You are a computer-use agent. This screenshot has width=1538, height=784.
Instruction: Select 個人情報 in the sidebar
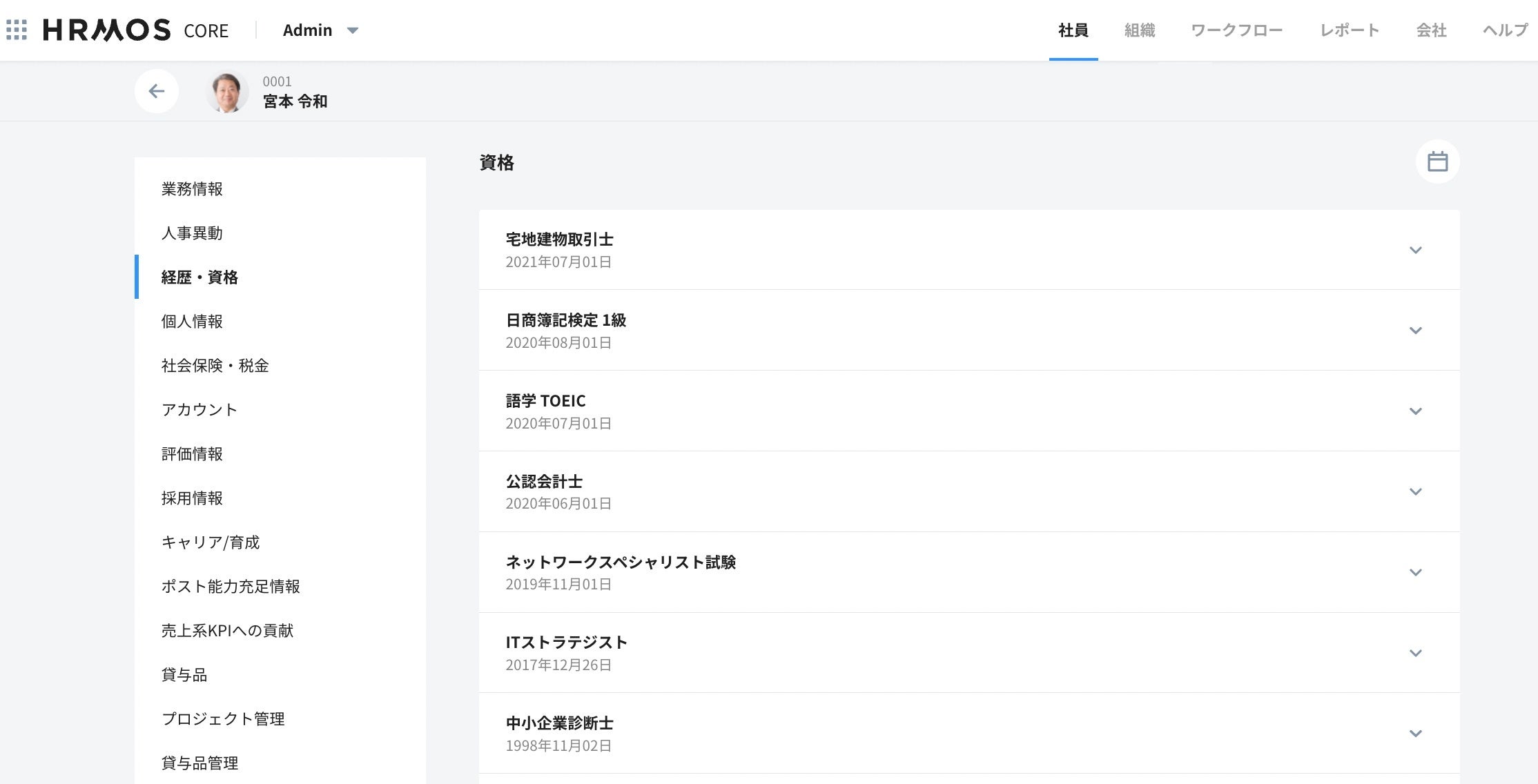pyautogui.click(x=192, y=322)
